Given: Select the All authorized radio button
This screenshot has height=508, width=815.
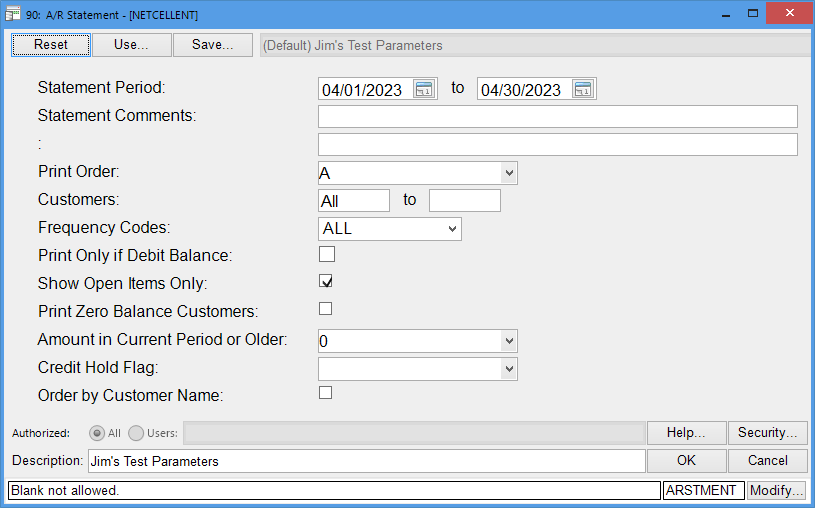Looking at the screenshot, I should point(97,433).
